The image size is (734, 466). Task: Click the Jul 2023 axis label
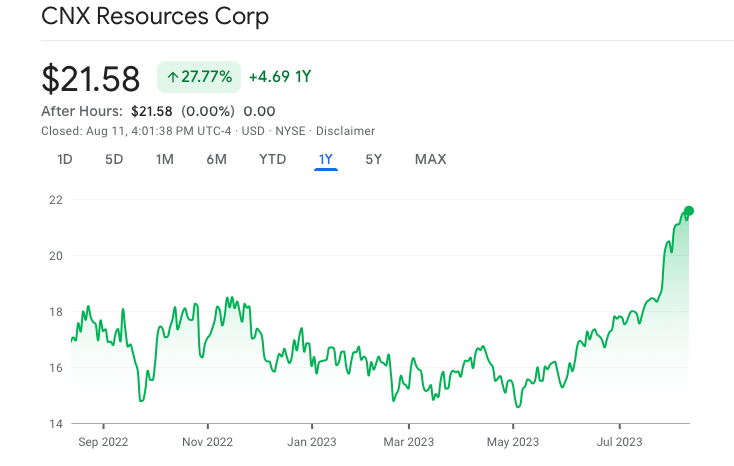point(619,442)
